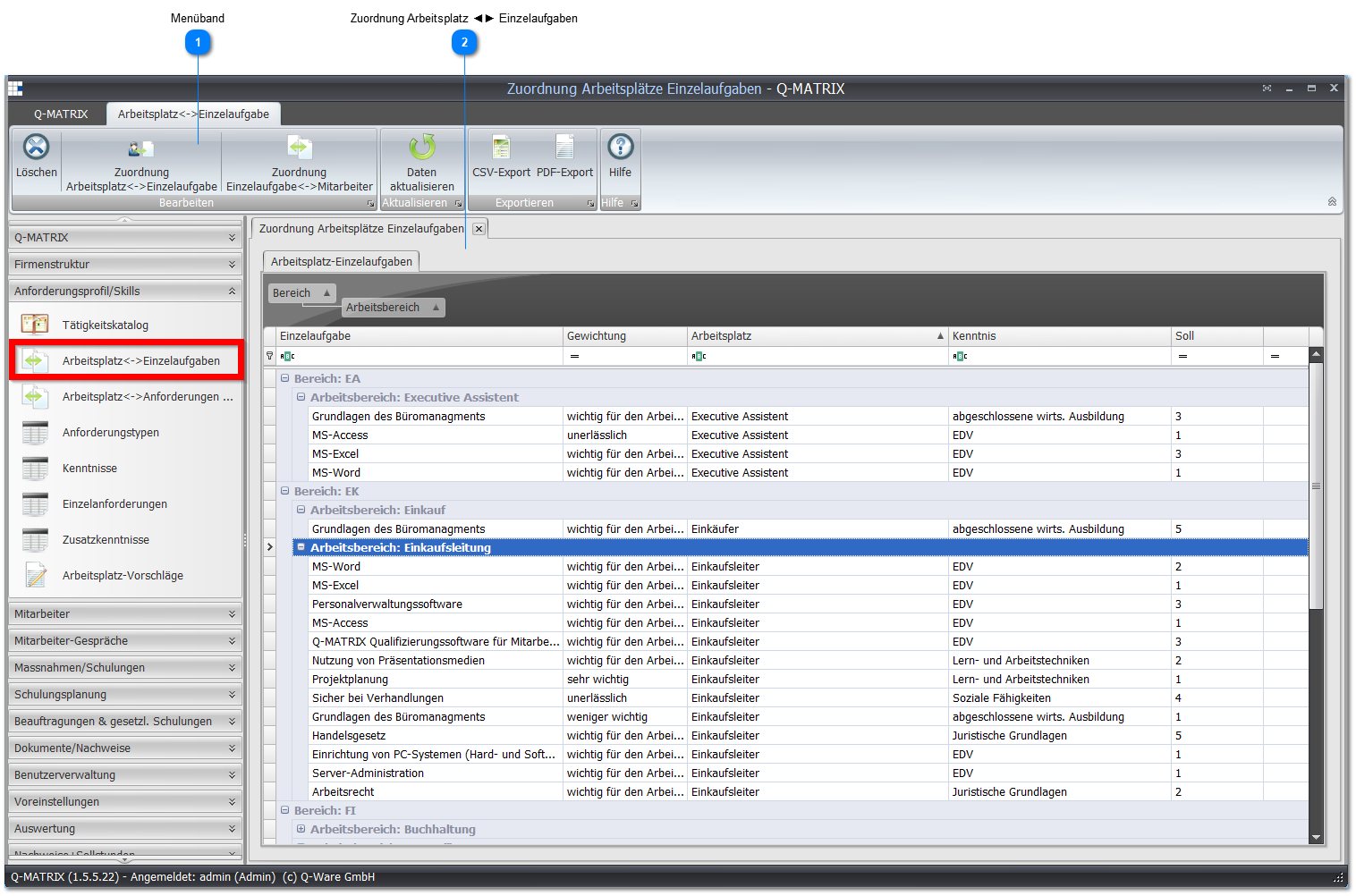Open Bearbeiten group dialog launcher
Viewport: 1356px width, 896px height.
pos(369,204)
